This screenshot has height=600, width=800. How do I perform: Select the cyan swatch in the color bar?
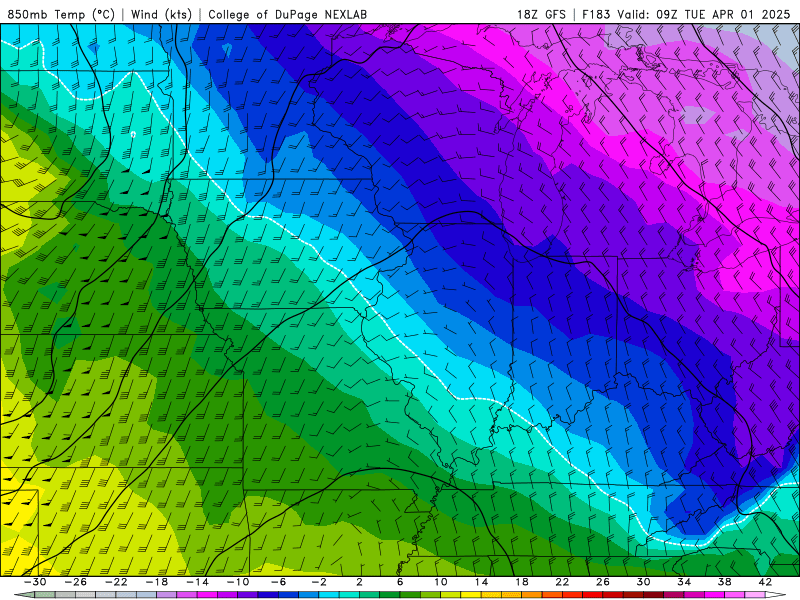329,595
